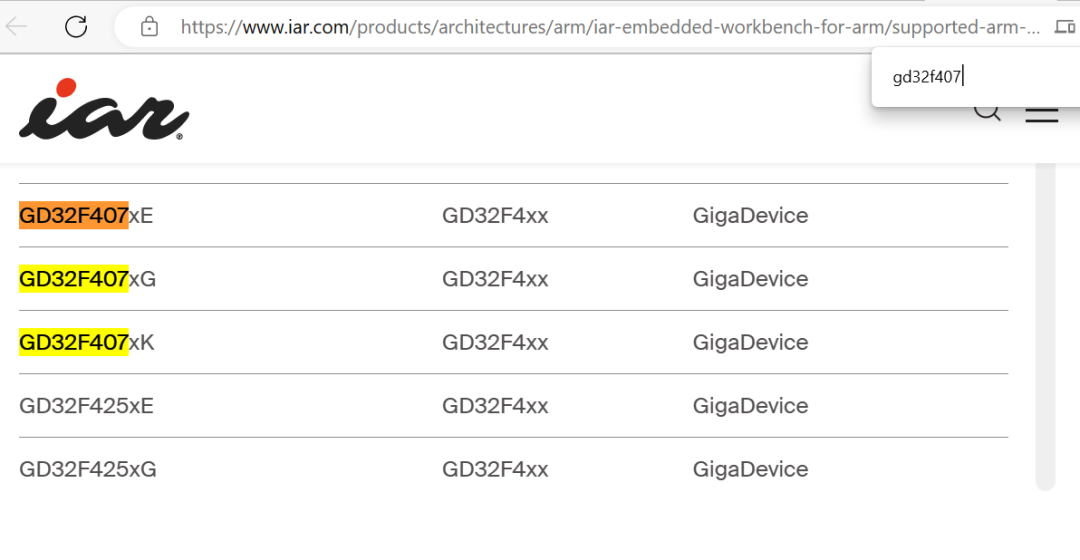Screen dimensions: 1080x560
Task: Click the browser back arrow
Action: click(x=17, y=27)
